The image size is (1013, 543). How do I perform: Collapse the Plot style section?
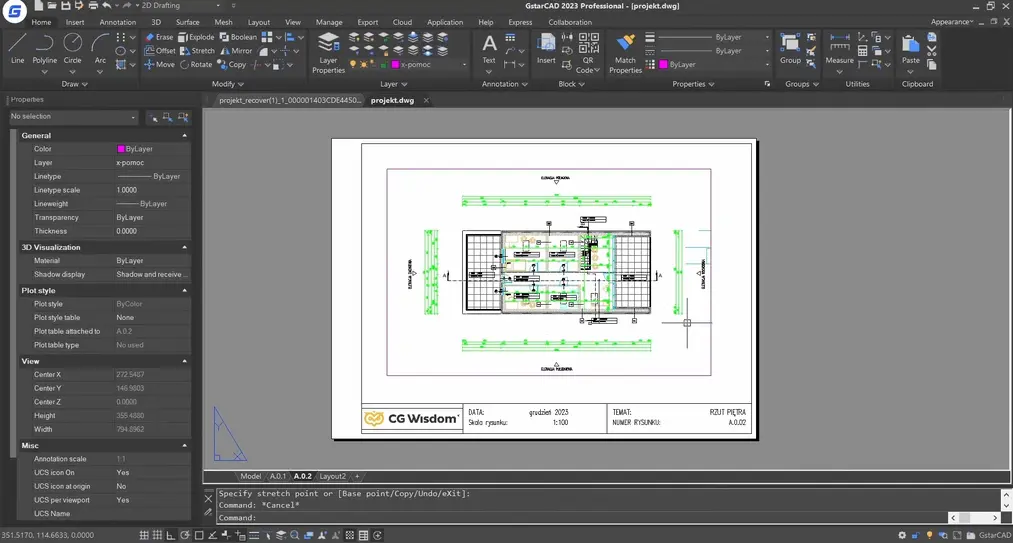185,291
